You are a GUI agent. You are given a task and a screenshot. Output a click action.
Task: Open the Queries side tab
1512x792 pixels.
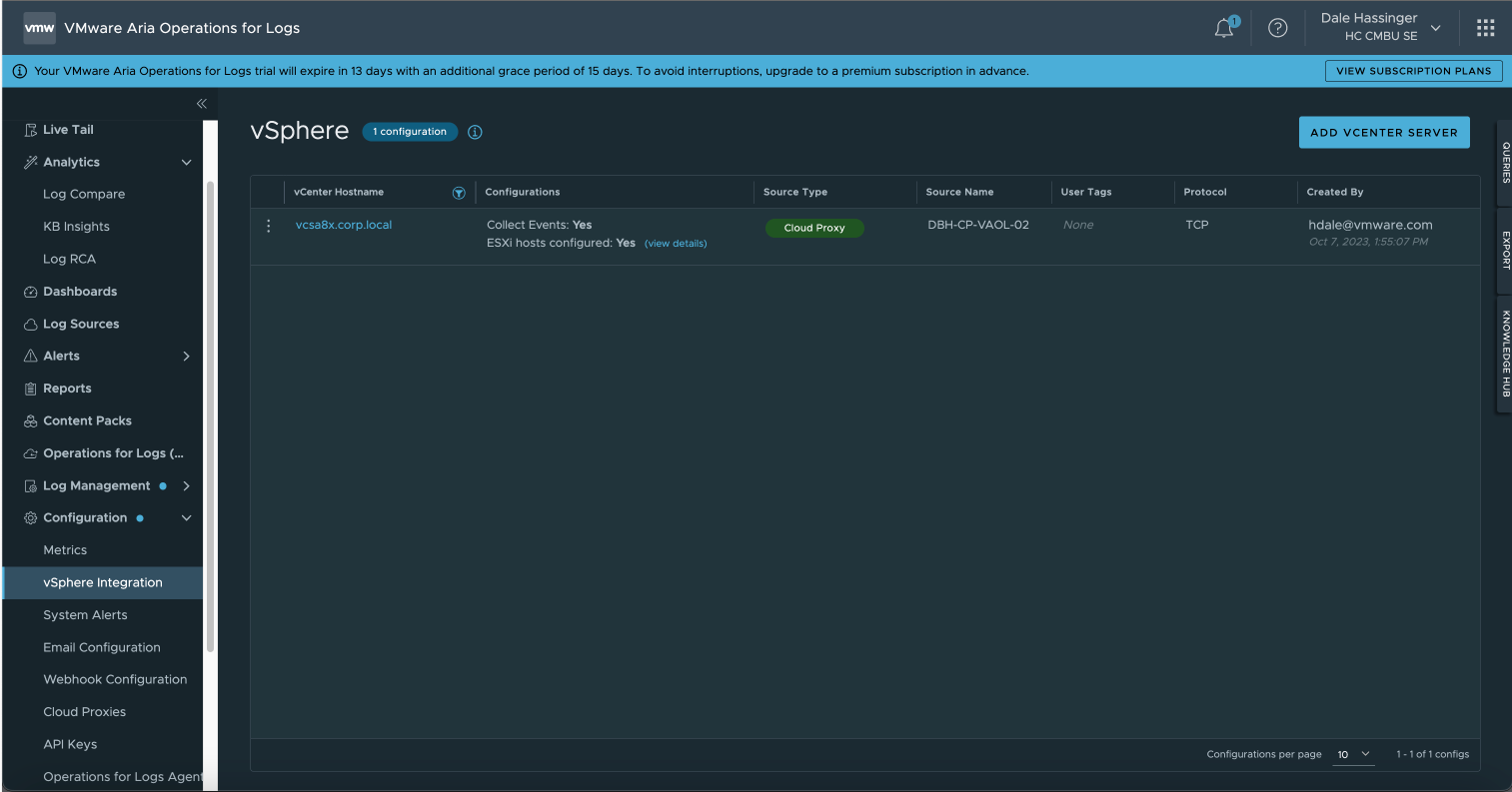pyautogui.click(x=1505, y=163)
